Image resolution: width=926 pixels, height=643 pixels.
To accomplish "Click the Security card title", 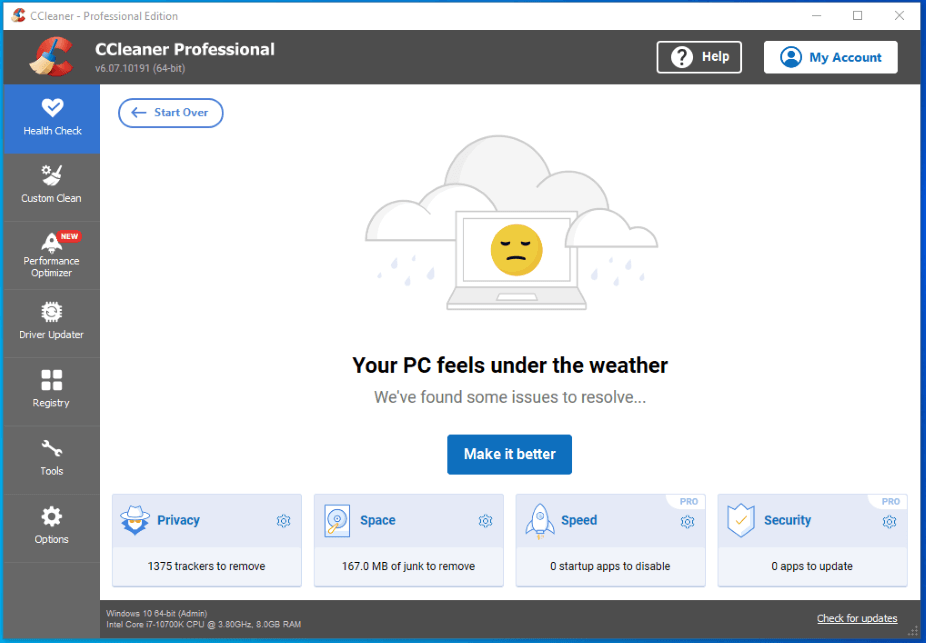I will pos(787,520).
